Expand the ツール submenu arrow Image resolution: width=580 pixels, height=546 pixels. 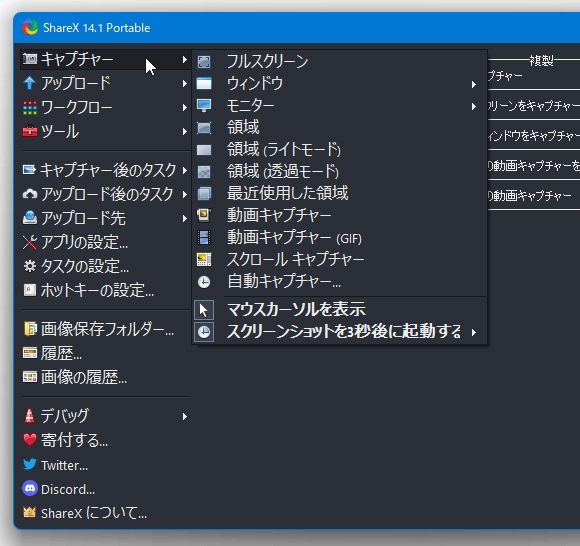coord(184,132)
